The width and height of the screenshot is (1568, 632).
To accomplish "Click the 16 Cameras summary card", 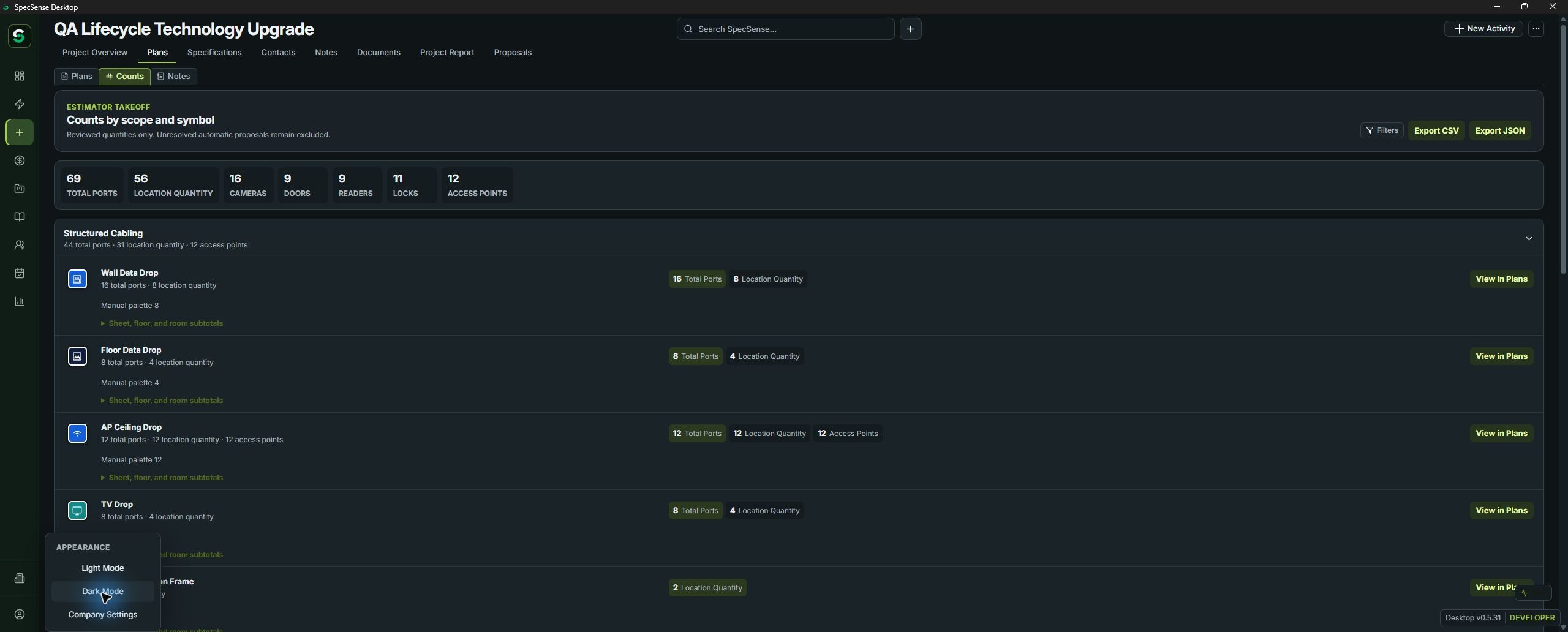I will click(248, 185).
